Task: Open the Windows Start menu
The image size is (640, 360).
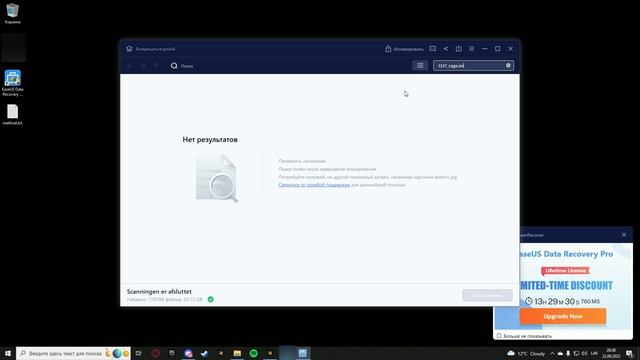Action: coord(8,353)
